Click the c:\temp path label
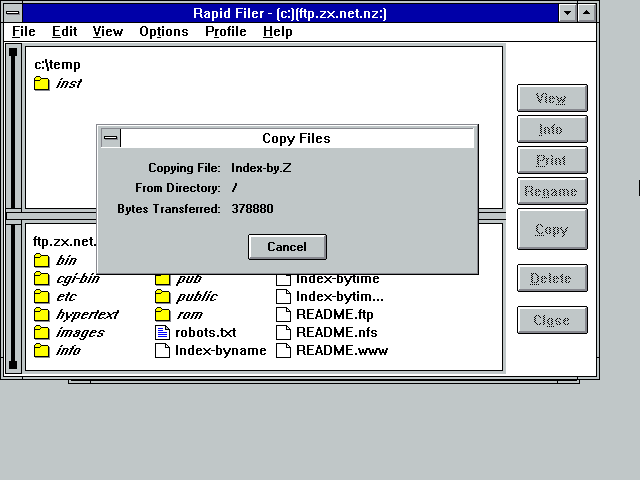The height and width of the screenshot is (480, 640). [58, 64]
